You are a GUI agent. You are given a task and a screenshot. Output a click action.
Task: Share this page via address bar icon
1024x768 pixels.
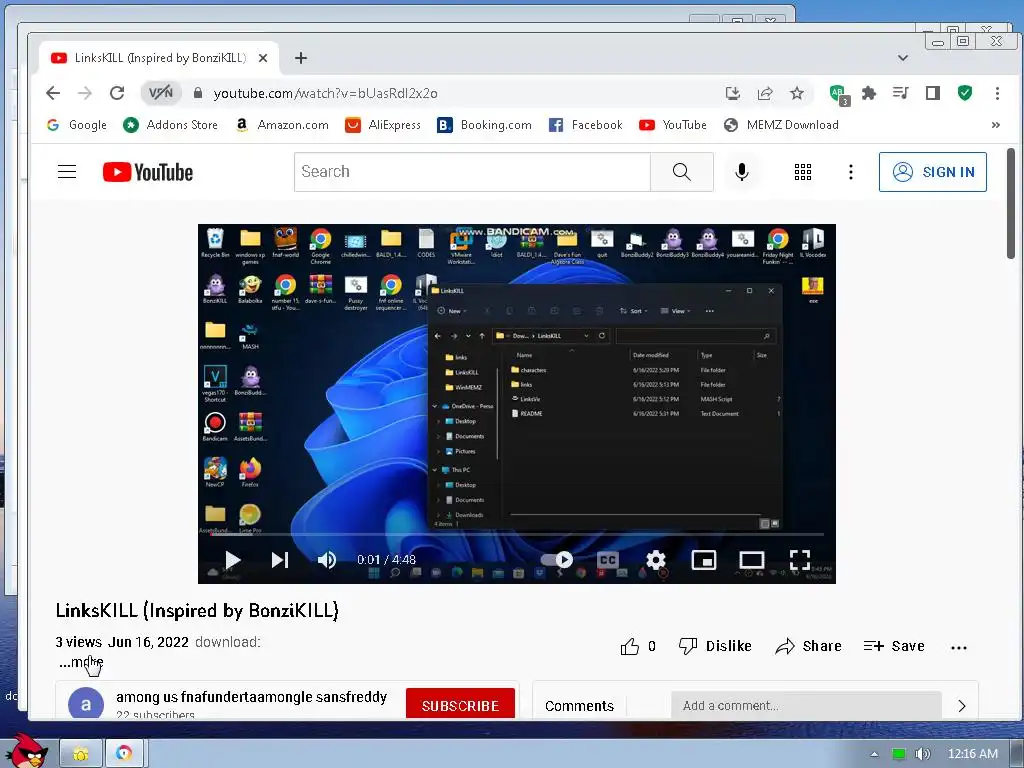[765, 93]
